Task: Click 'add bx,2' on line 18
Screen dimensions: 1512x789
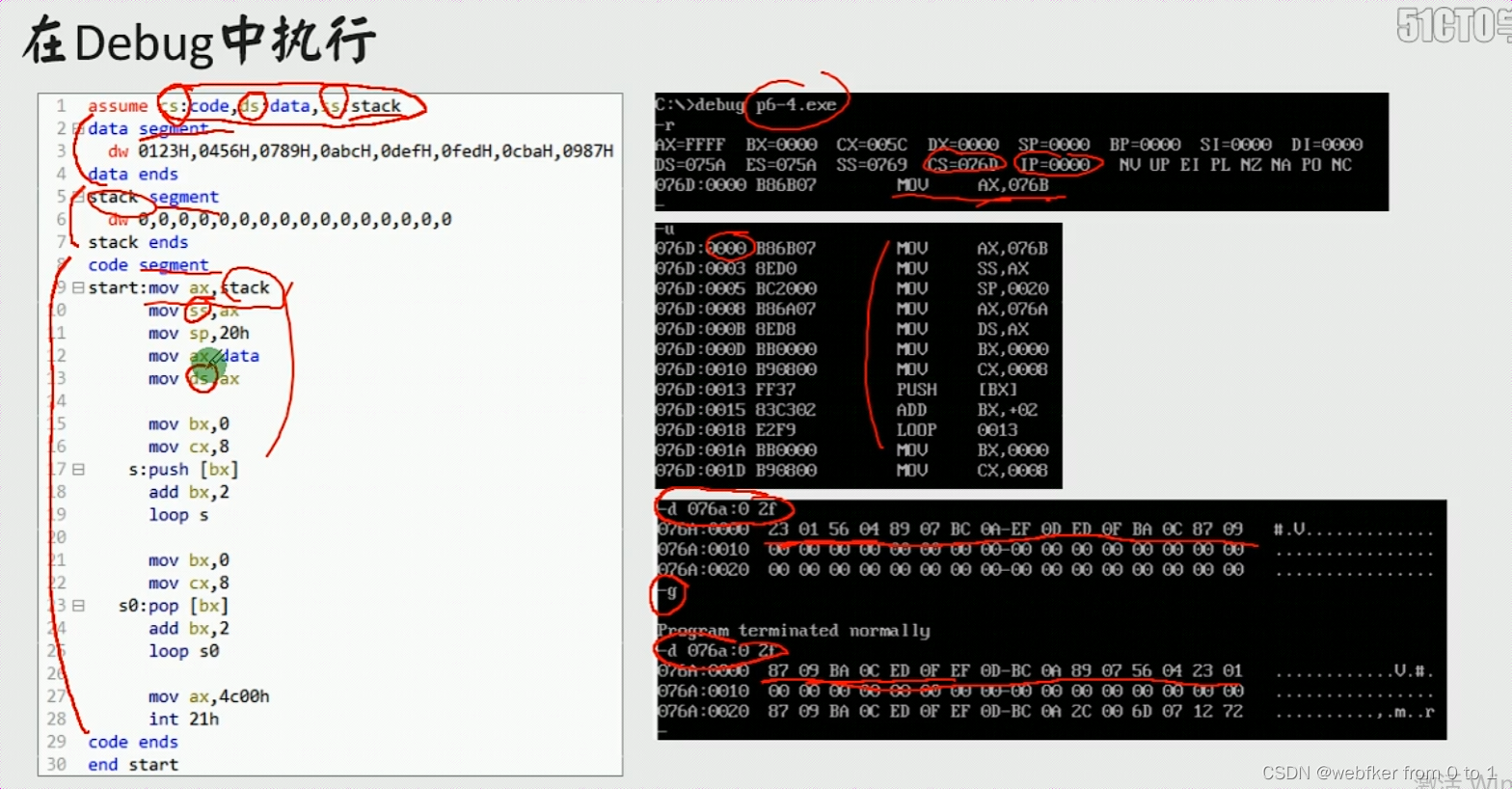Action: click(x=189, y=492)
